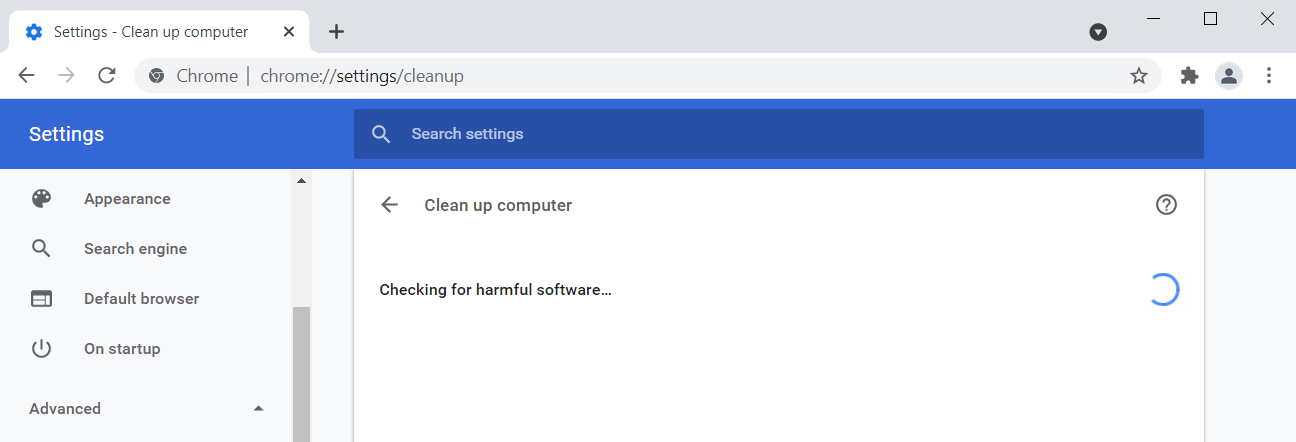This screenshot has height=442, width=1296.
Task: Open the Extensions puzzle icon
Action: click(1189, 76)
